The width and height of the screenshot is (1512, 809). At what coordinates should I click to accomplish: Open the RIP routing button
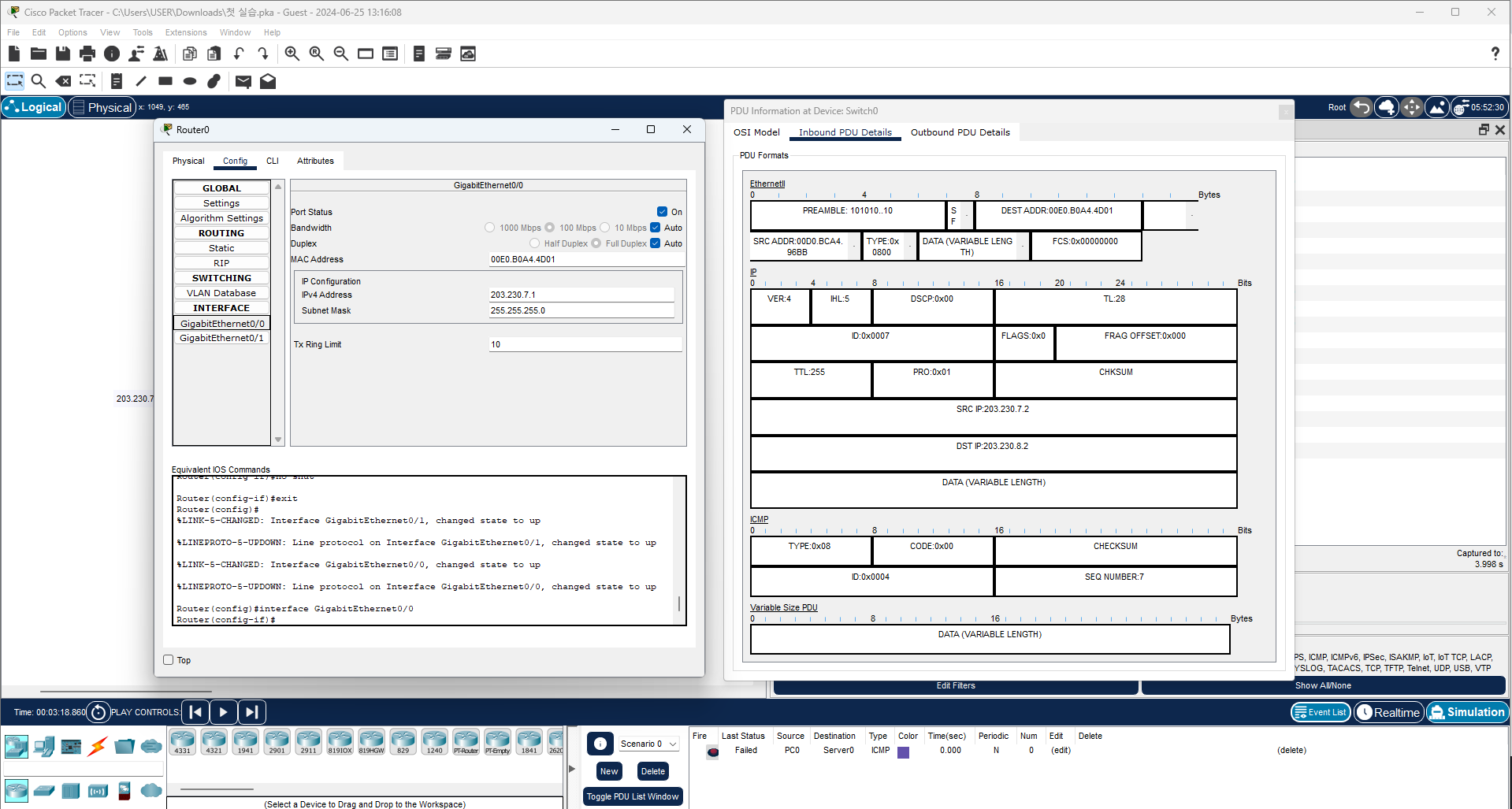(x=221, y=263)
